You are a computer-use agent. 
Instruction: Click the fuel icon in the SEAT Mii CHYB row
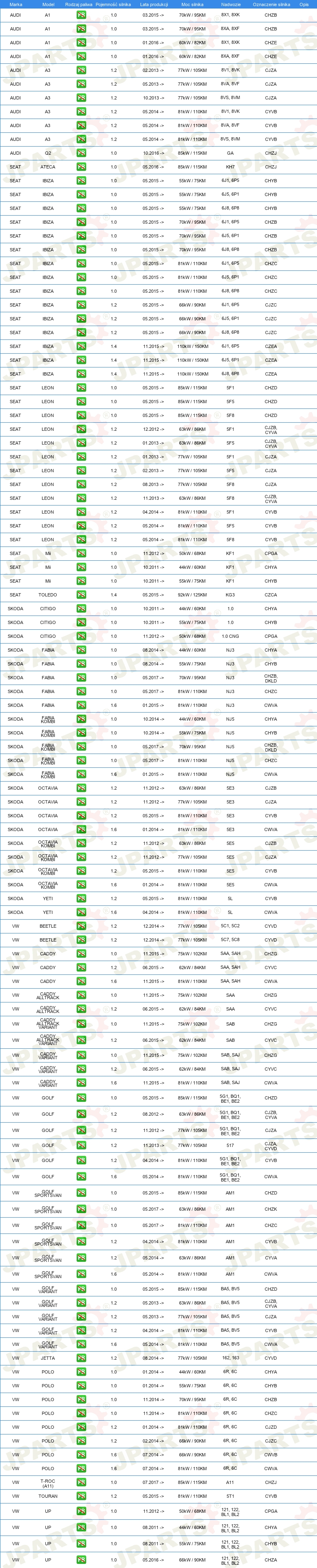[x=81, y=581]
